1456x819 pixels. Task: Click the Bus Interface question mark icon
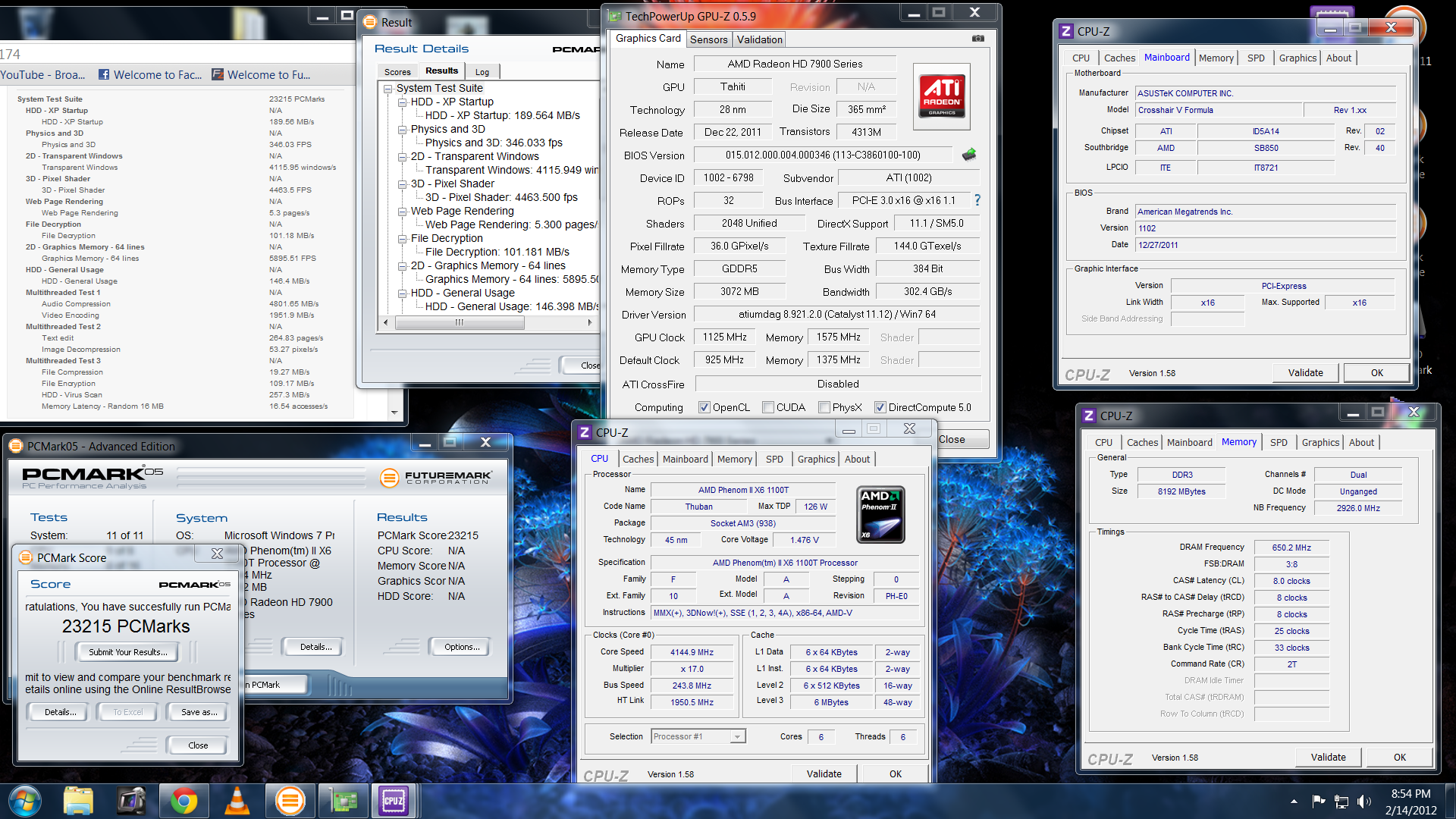[x=977, y=200]
